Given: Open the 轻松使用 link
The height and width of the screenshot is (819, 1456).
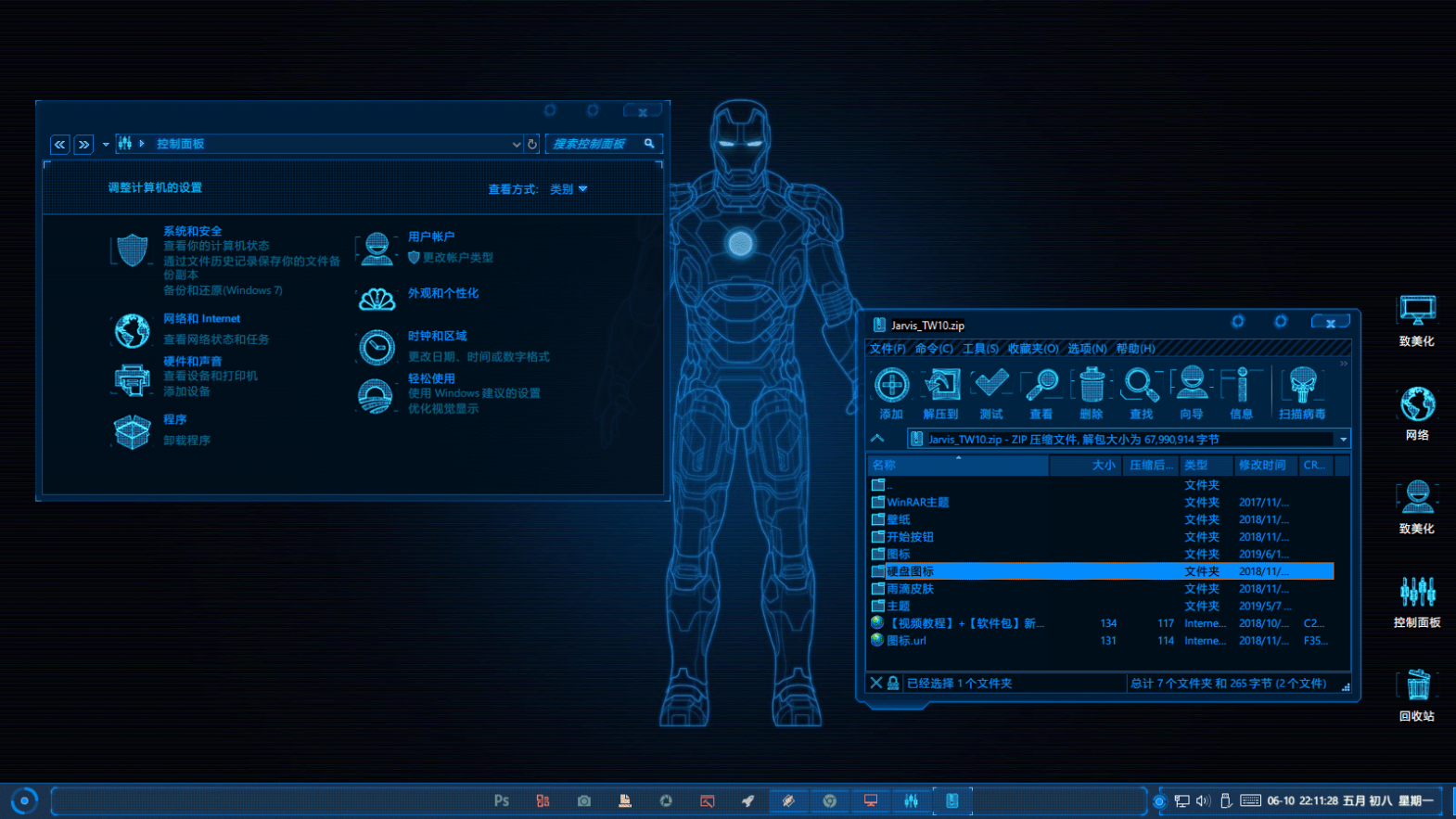Looking at the screenshot, I should (x=431, y=378).
